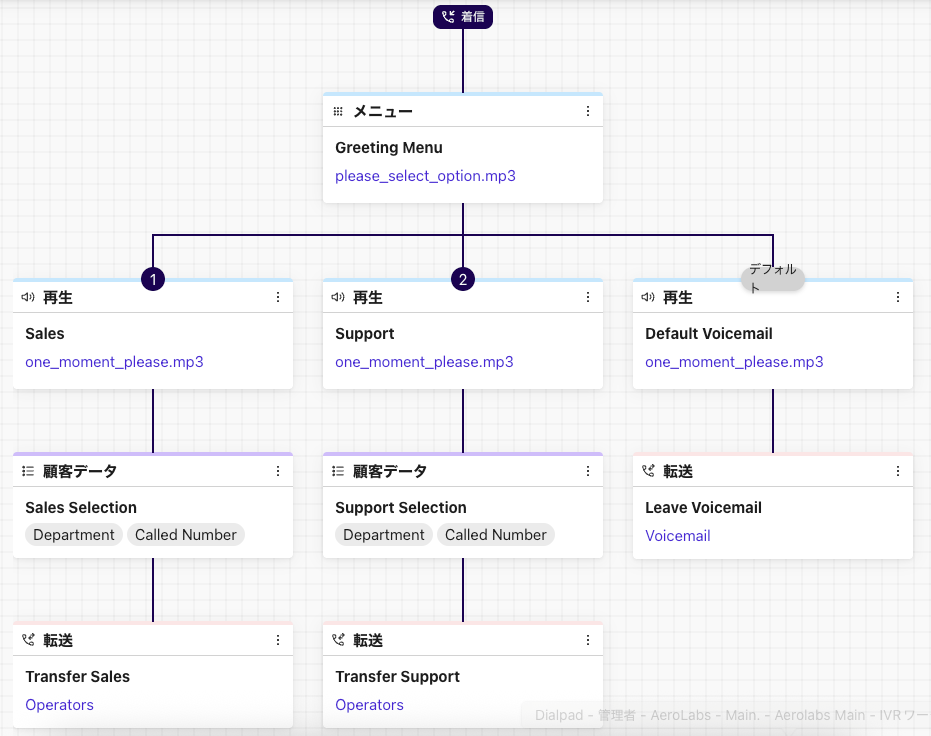931x736 pixels.
Task: Select the Sales Selection title
Action: [81, 507]
